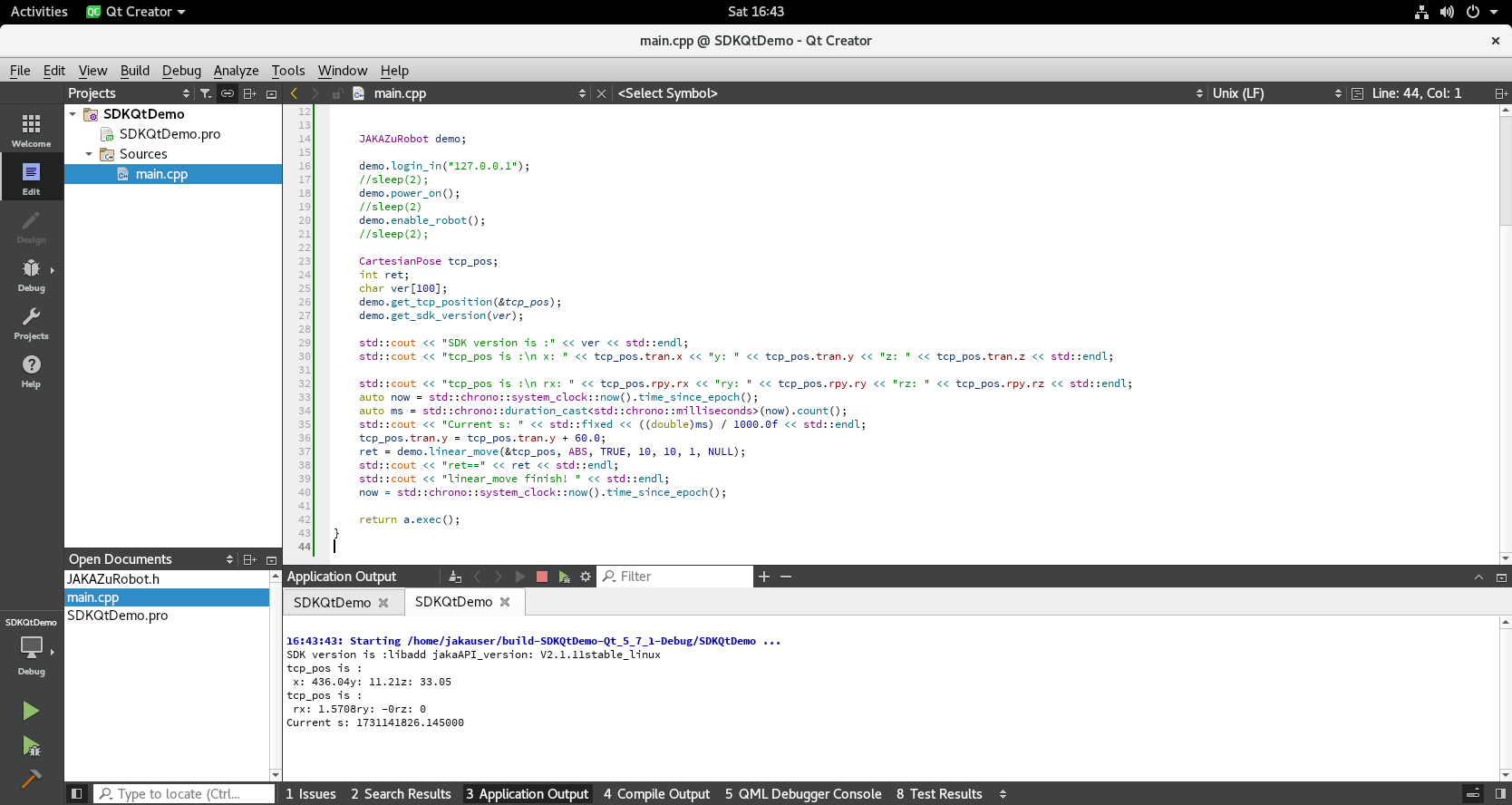1512x805 pixels.
Task: Start debugging with the run-bug icon
Action: click(31, 747)
